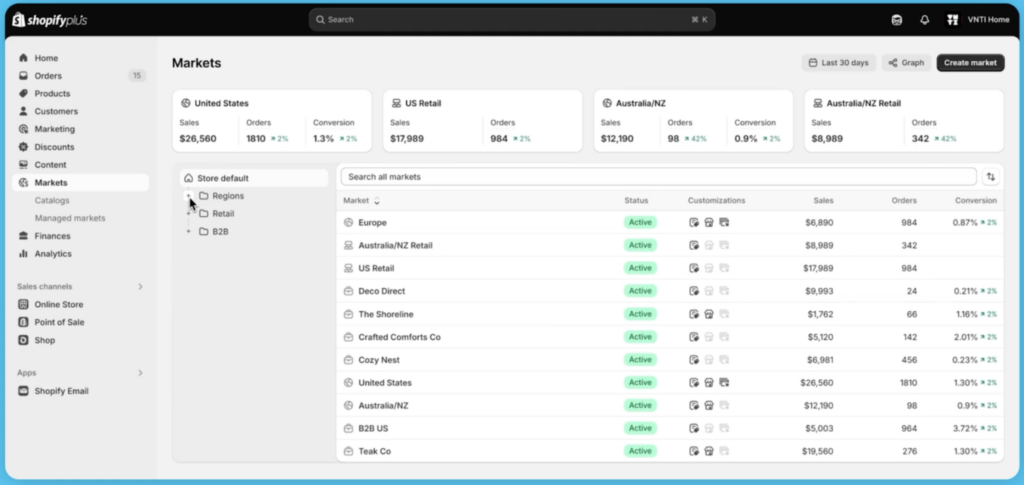Viewport: 1024px width, 485px height.
Task: Click the globe icon next to Australia/NZ row
Action: tap(348, 405)
